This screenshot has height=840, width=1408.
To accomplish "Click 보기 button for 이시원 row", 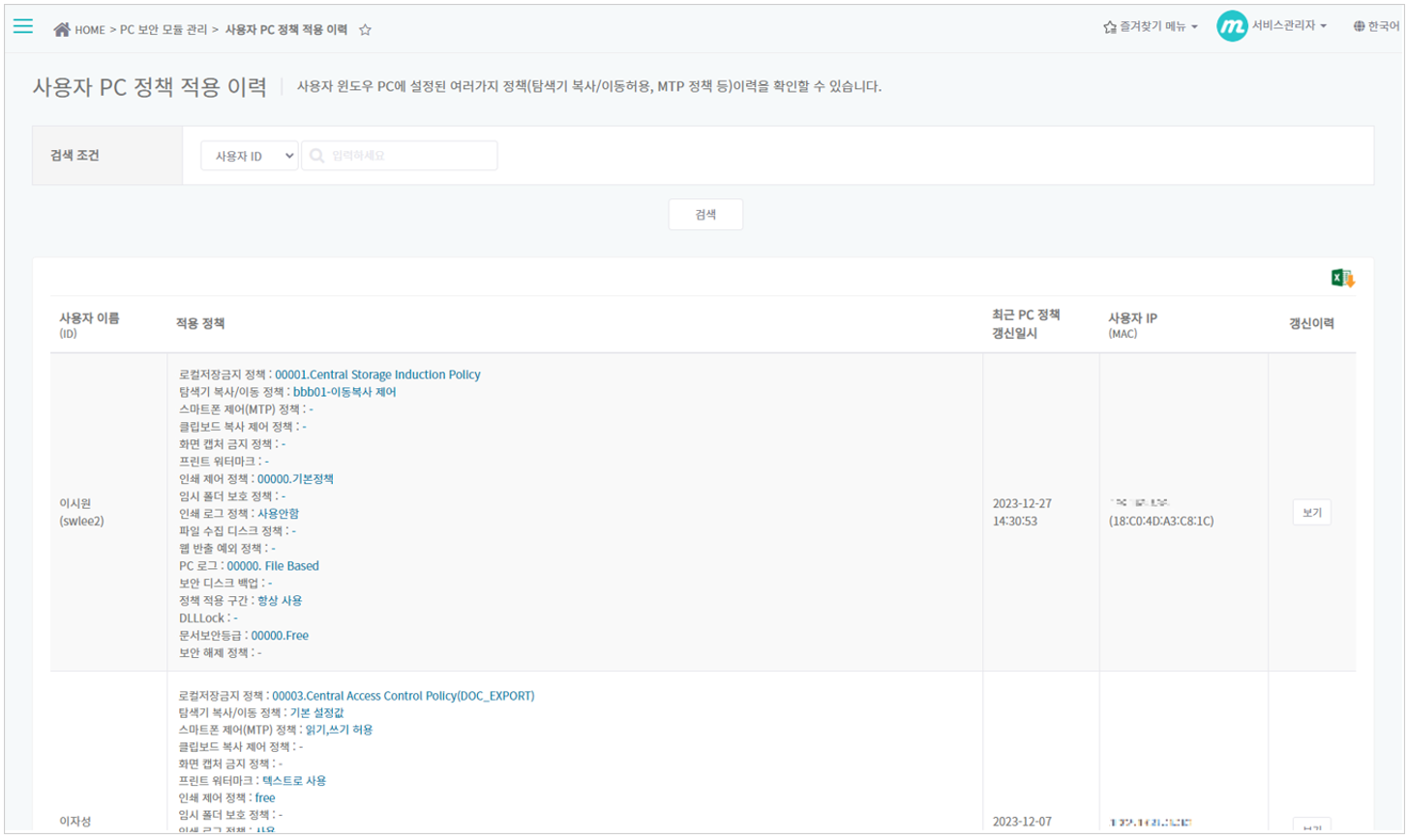I will (1312, 513).
